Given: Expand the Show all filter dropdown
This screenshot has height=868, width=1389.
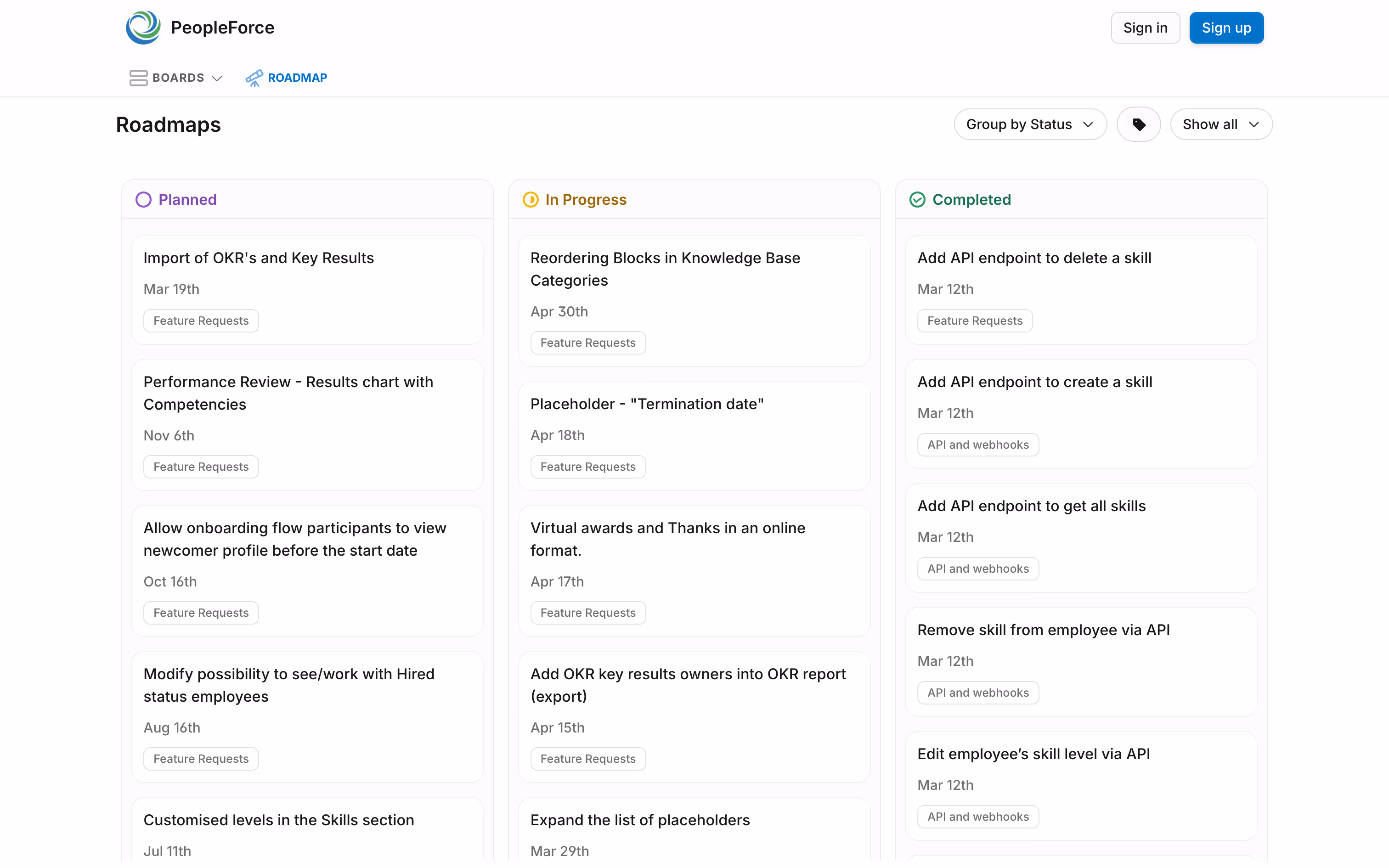Looking at the screenshot, I should click(x=1221, y=124).
